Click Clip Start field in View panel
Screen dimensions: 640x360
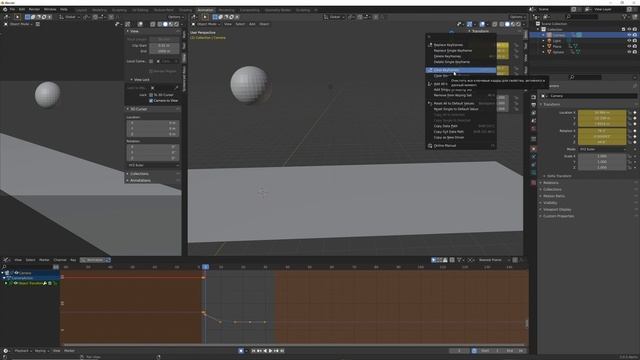click(164, 46)
